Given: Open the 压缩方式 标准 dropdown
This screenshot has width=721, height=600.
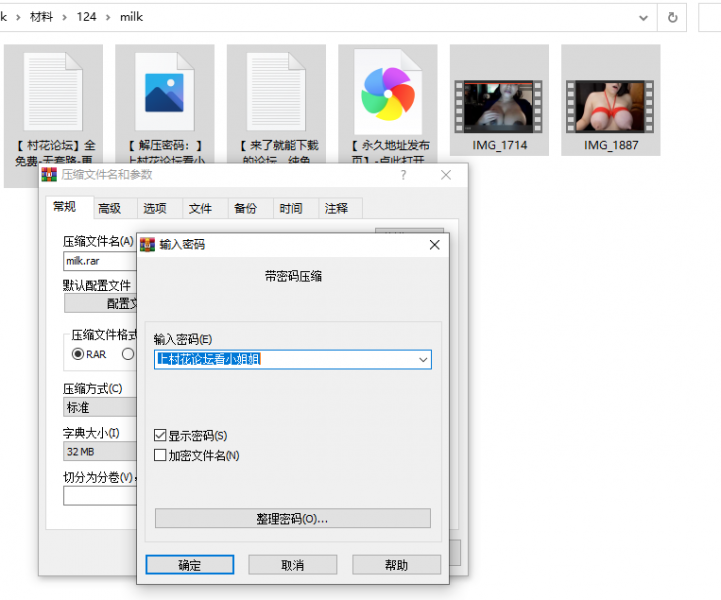Looking at the screenshot, I should (100, 407).
